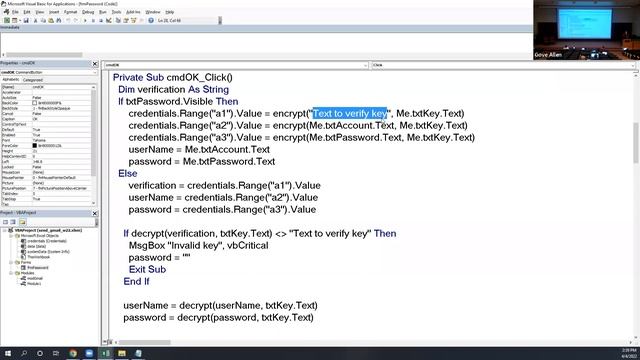Click the Exit Sub line in code
The image size is (640, 360).
(147, 269)
